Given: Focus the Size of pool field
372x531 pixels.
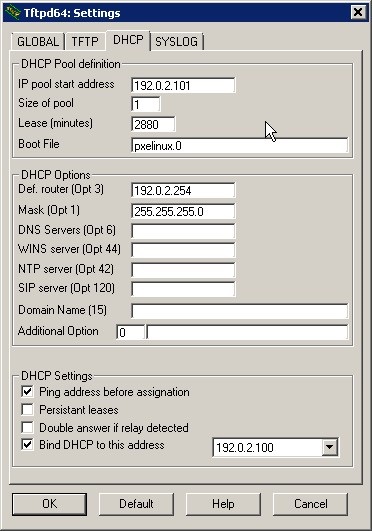Looking at the screenshot, I should (x=146, y=104).
